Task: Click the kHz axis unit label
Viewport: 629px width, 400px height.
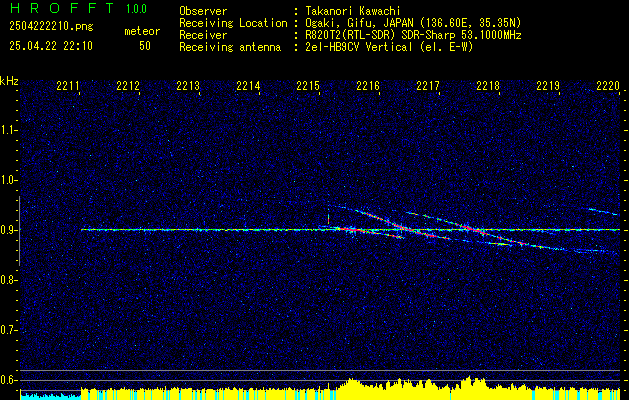Action: point(9,81)
